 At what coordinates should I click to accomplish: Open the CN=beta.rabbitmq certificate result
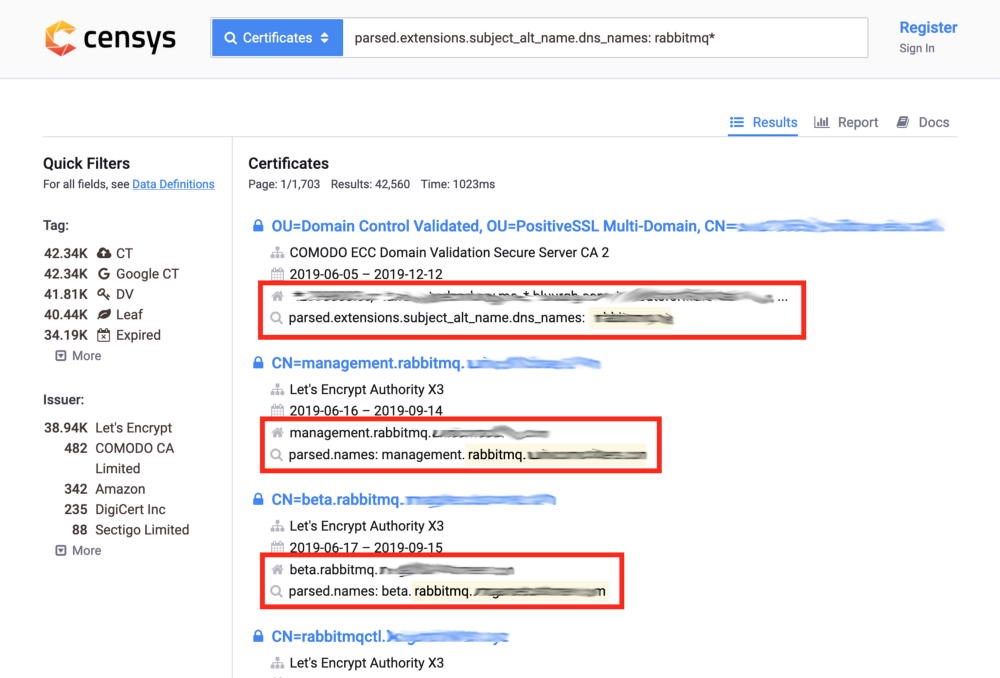414,500
